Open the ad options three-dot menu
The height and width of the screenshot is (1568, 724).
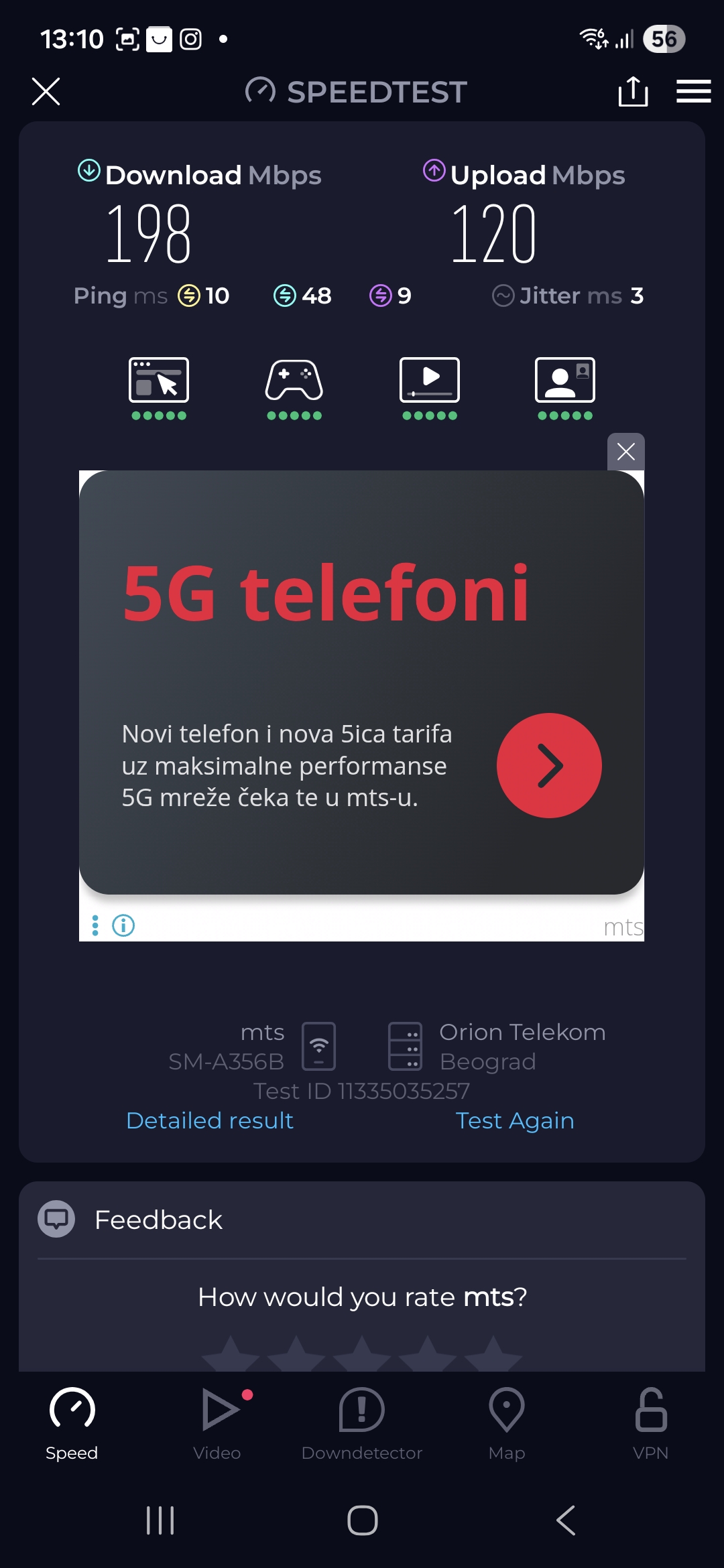click(x=95, y=925)
